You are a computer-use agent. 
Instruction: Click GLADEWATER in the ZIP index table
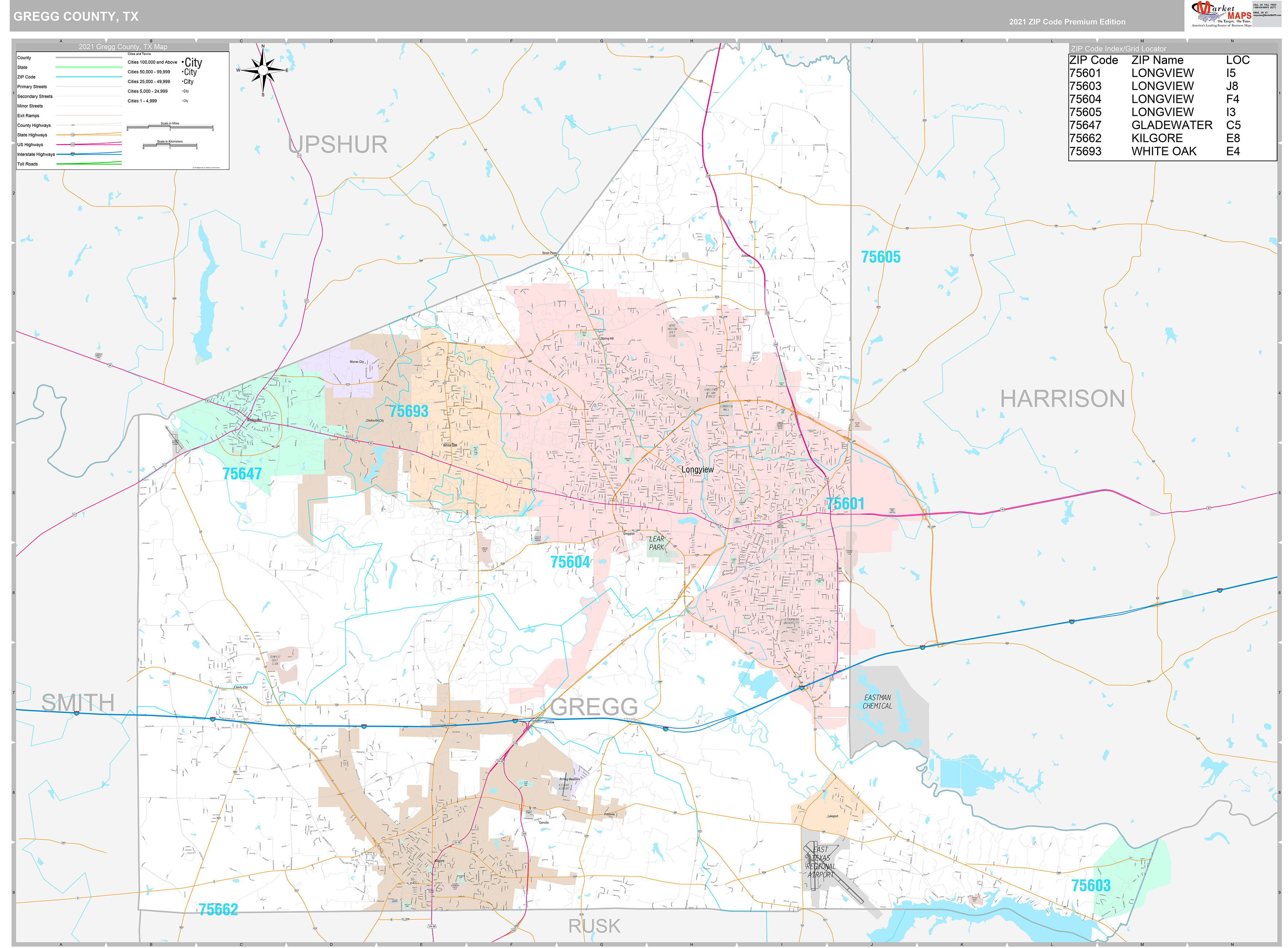click(x=1172, y=125)
